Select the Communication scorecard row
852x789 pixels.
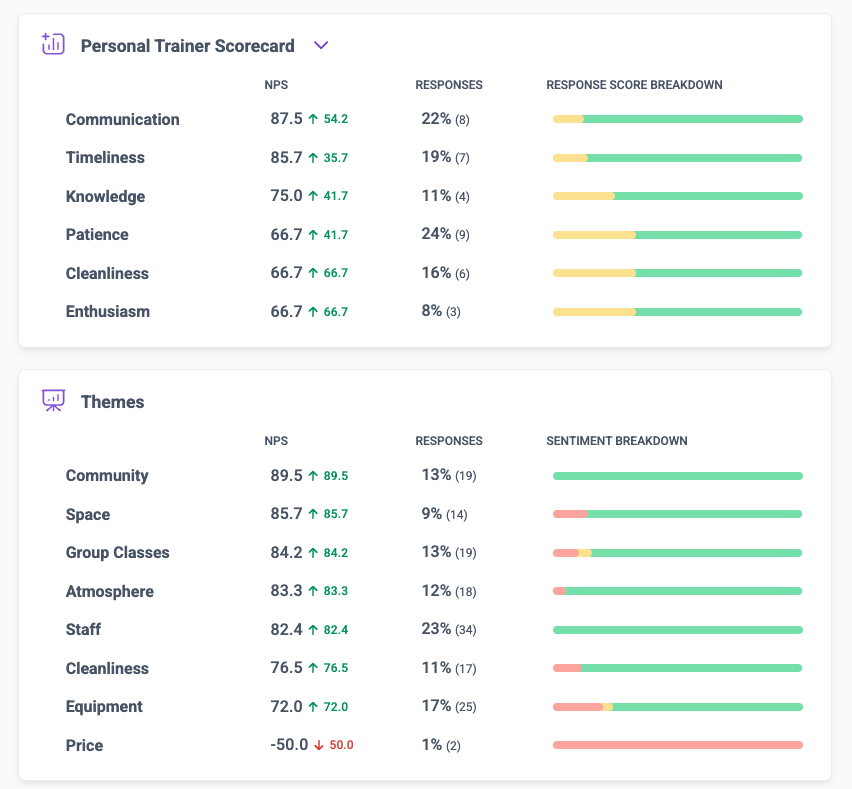[425, 119]
